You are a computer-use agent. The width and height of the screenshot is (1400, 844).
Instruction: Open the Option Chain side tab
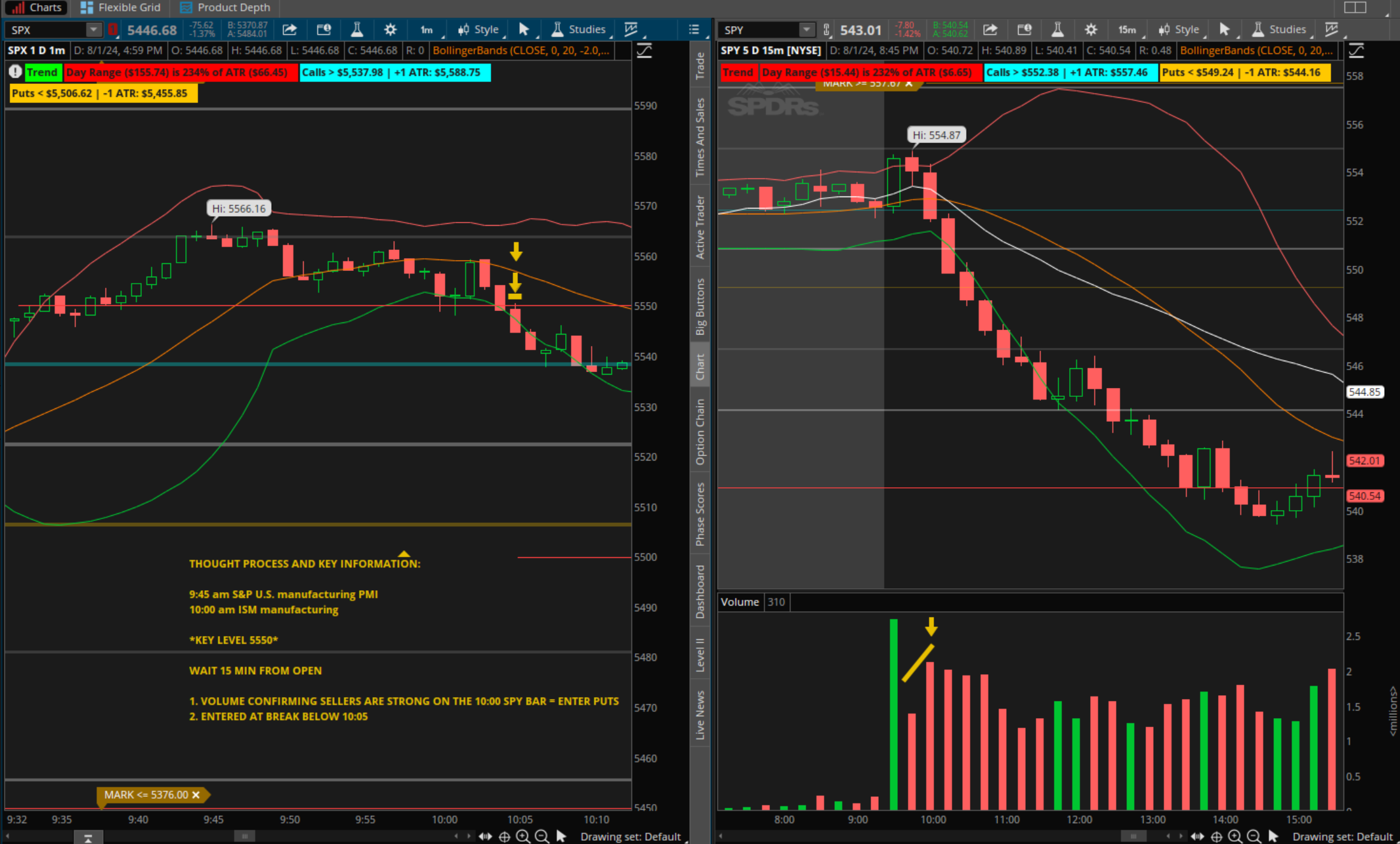[700, 432]
